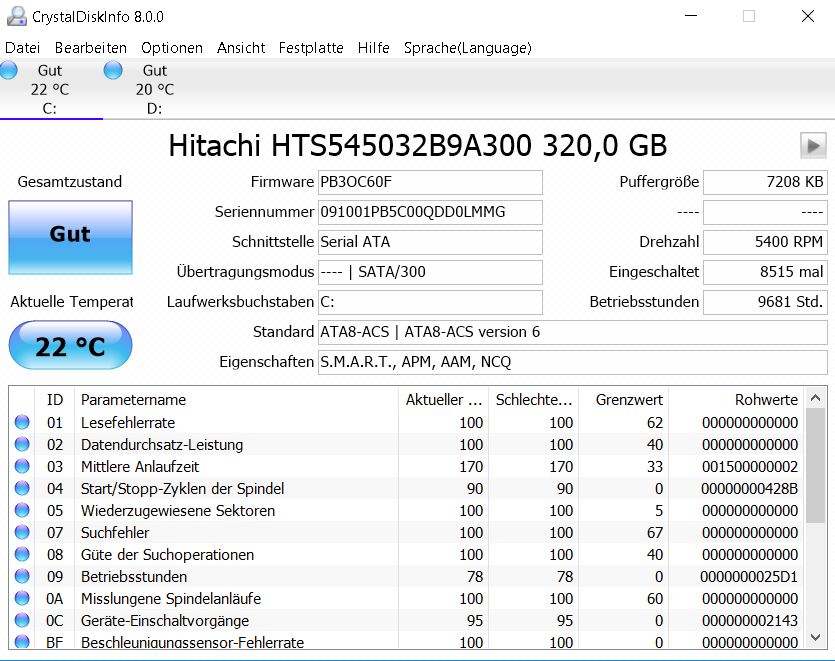Click the Seriennummer field value
Viewport: 835px width, 661px height.
(430, 212)
